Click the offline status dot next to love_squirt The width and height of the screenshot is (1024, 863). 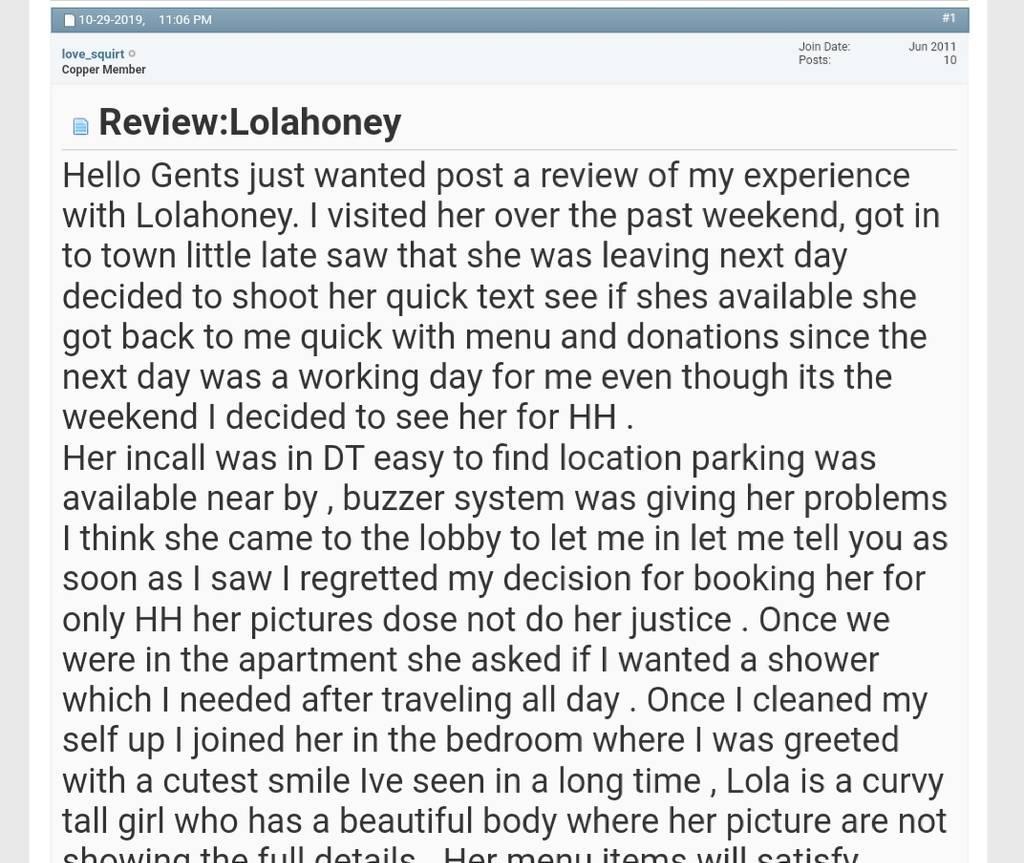tap(132, 54)
